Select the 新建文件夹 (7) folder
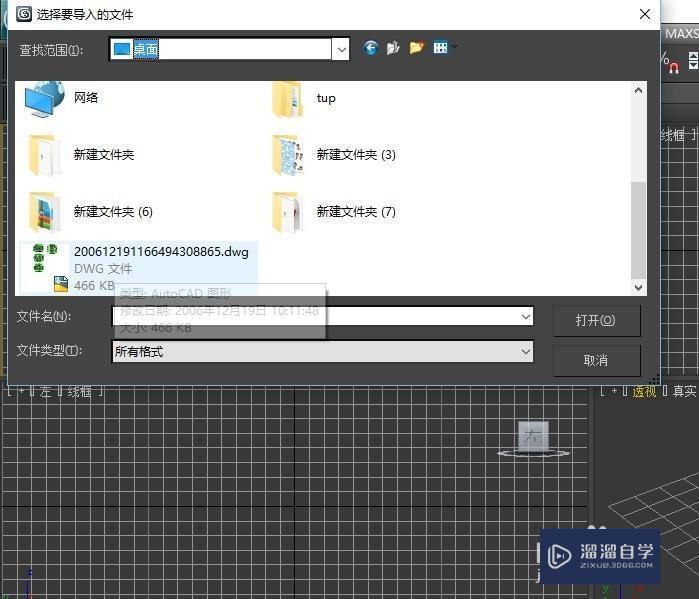The width and height of the screenshot is (699, 599). (x=334, y=212)
